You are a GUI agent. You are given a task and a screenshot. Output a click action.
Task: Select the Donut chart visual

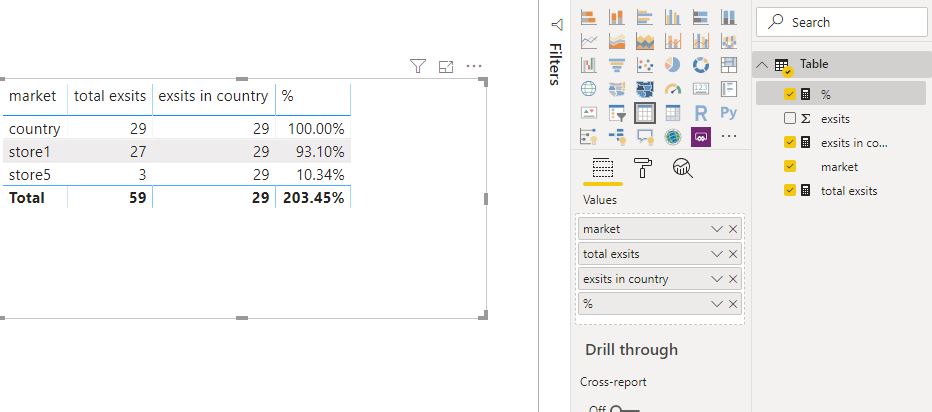701,65
